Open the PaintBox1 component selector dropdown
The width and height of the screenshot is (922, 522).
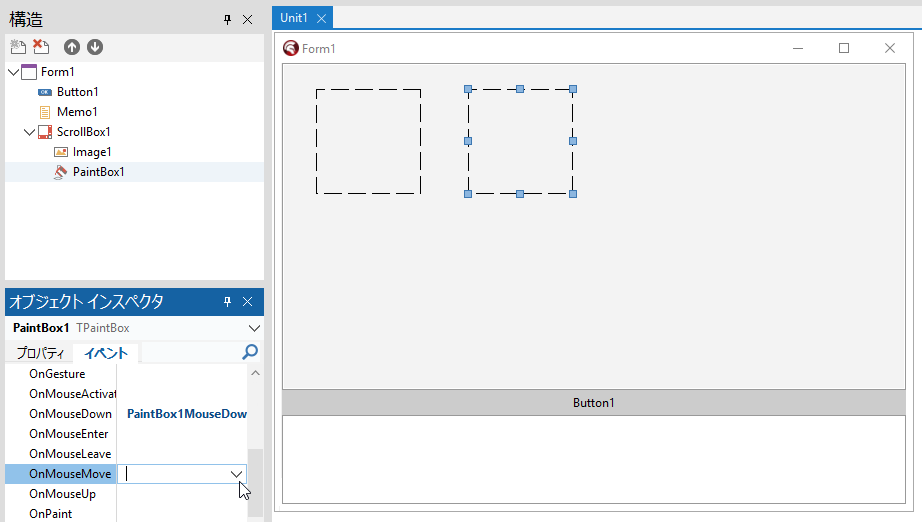point(254,328)
